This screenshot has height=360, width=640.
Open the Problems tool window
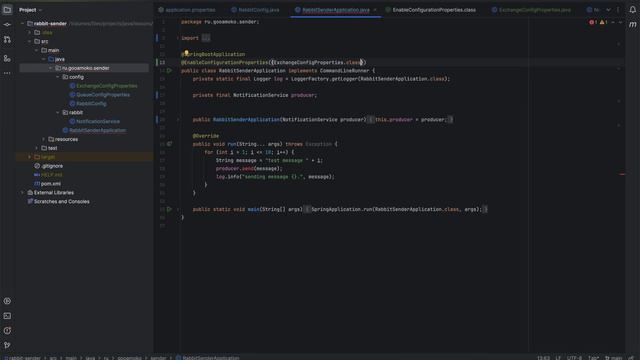pos(7,331)
